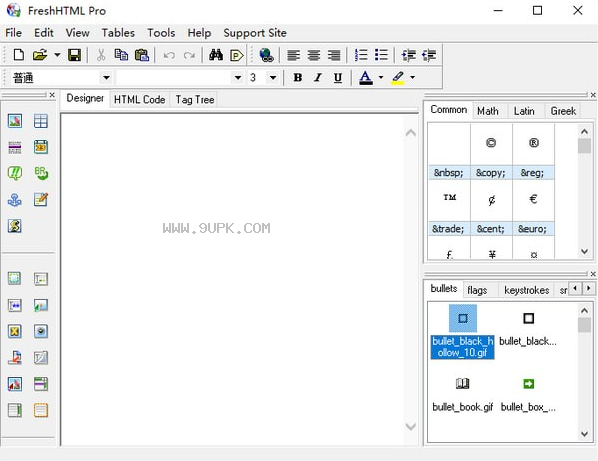Switch to the Greek symbols tab

coord(563,111)
